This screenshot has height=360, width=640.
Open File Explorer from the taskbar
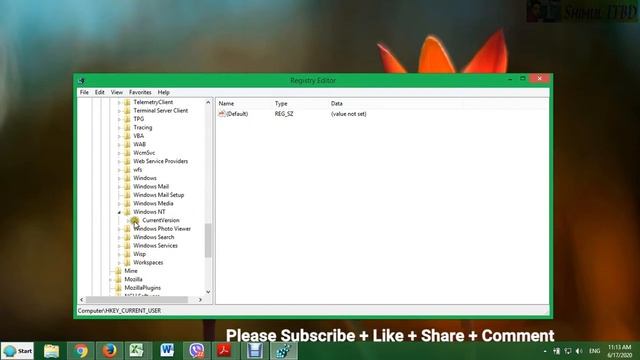[x=51, y=351]
